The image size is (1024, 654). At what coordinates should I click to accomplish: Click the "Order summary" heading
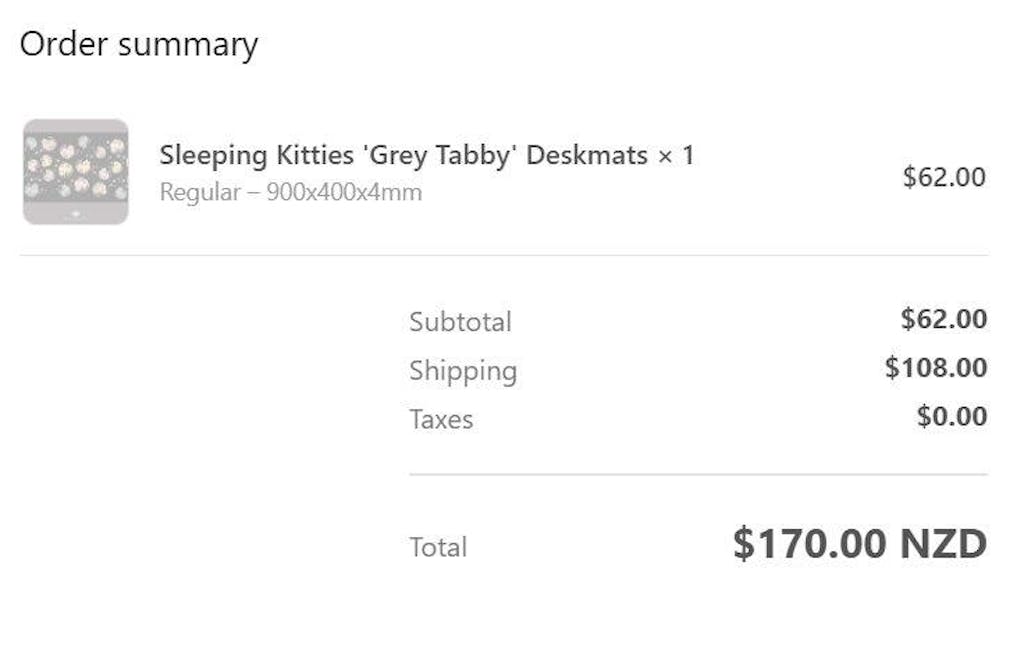click(x=139, y=45)
